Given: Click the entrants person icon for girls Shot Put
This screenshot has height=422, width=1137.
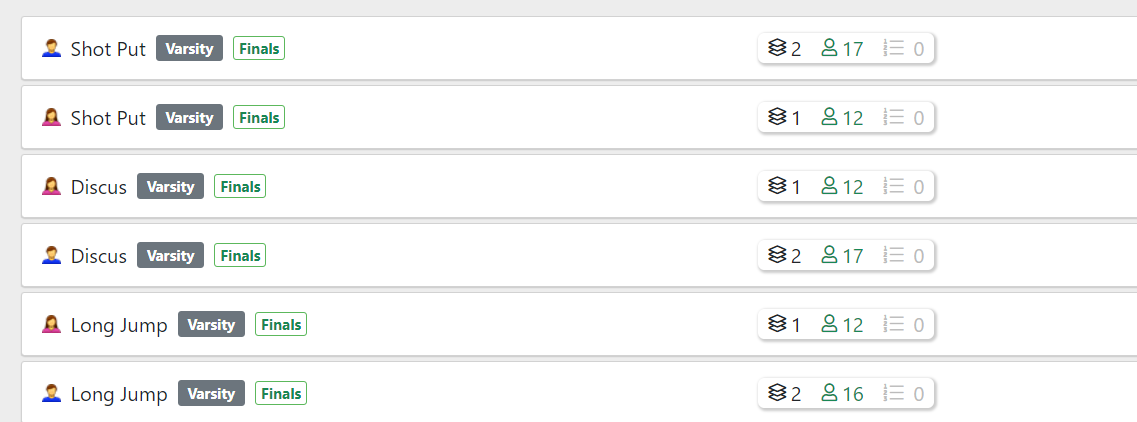Looking at the screenshot, I should 829,117.
